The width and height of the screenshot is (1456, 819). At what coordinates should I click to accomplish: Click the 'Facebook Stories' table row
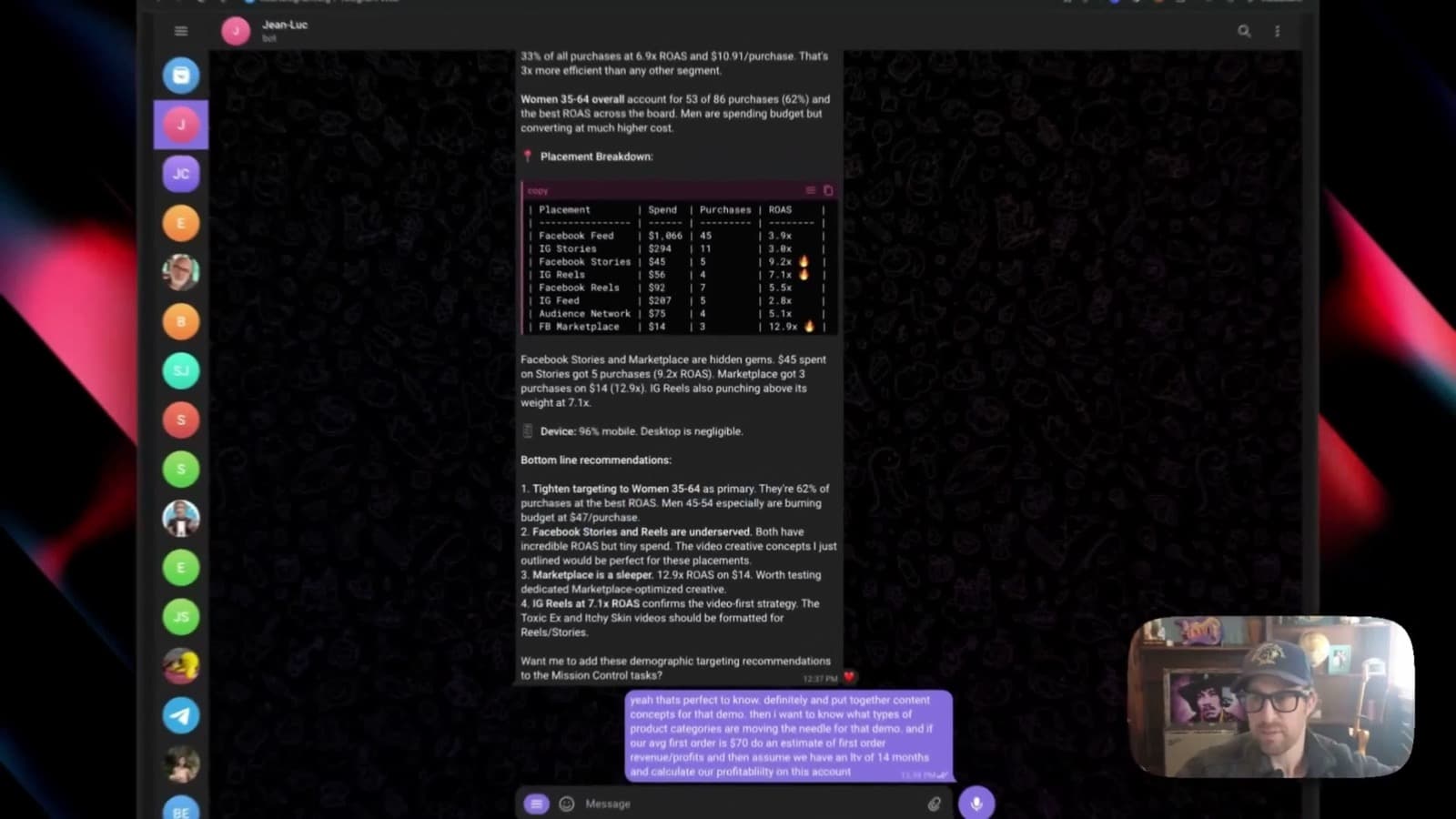677,261
